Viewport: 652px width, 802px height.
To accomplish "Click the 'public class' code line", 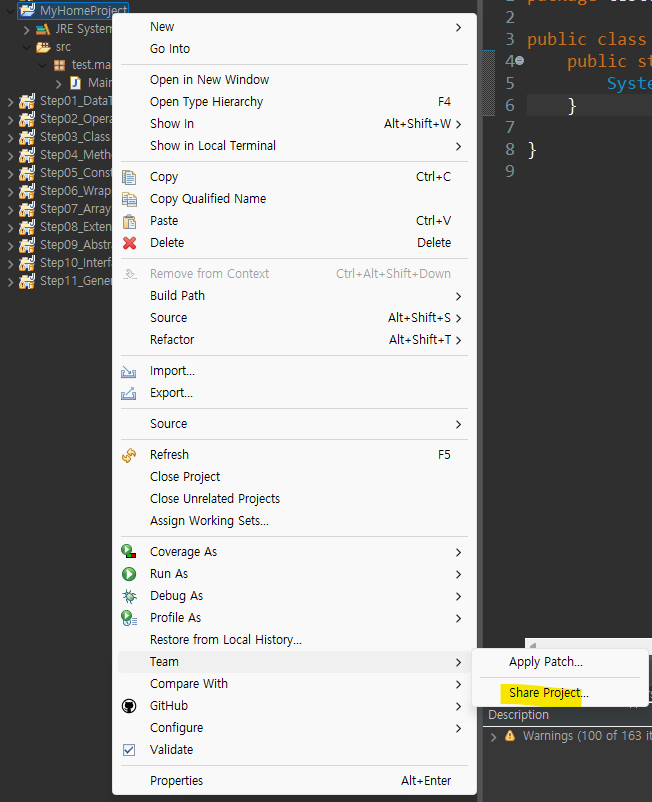I will coord(587,39).
